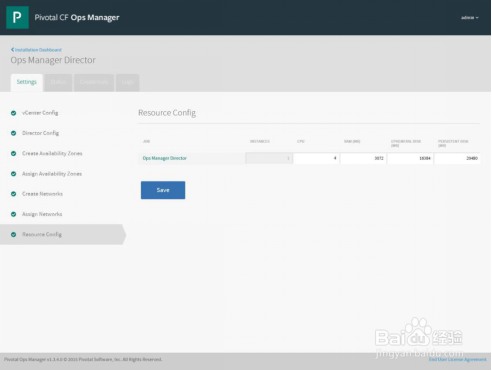
Task: Click the check icon beside Resource Config
Action: point(13,235)
